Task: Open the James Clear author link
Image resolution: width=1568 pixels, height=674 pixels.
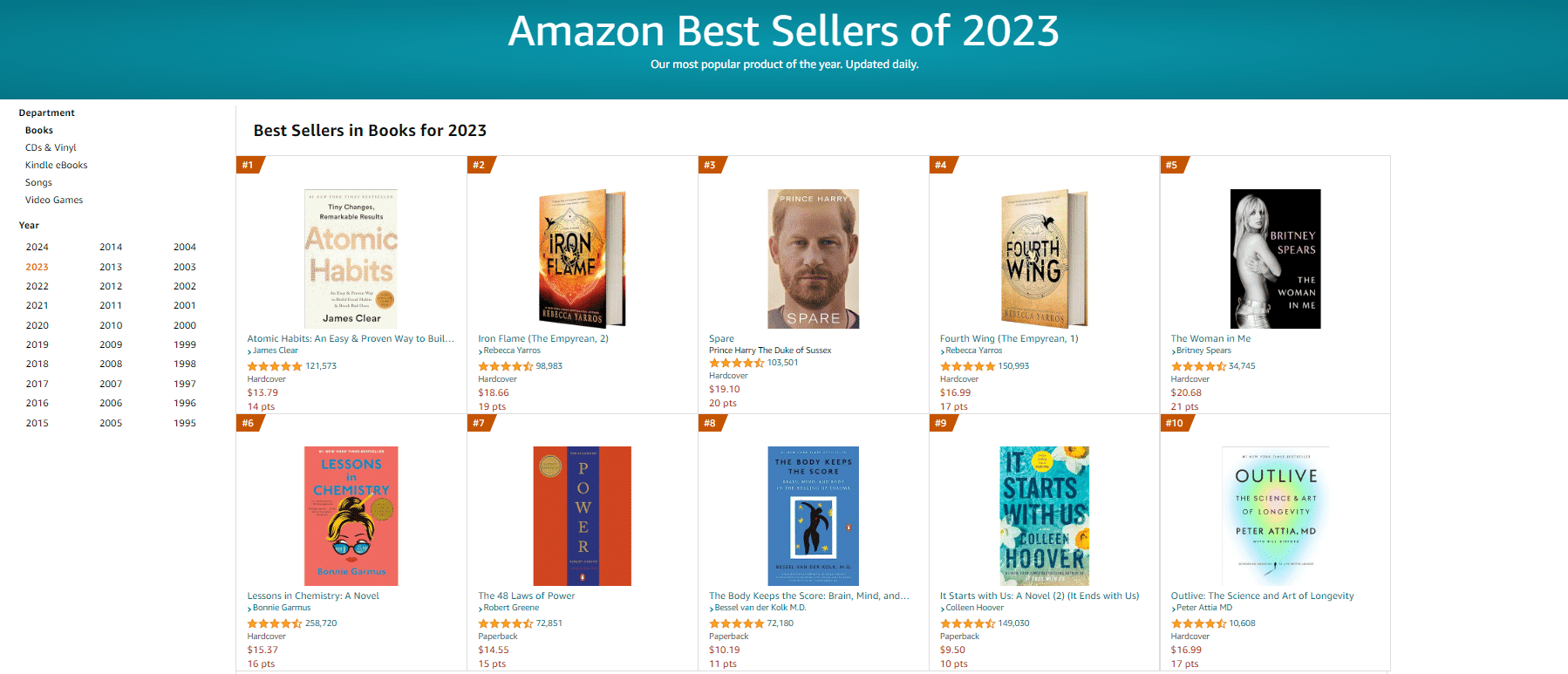Action: coord(275,351)
